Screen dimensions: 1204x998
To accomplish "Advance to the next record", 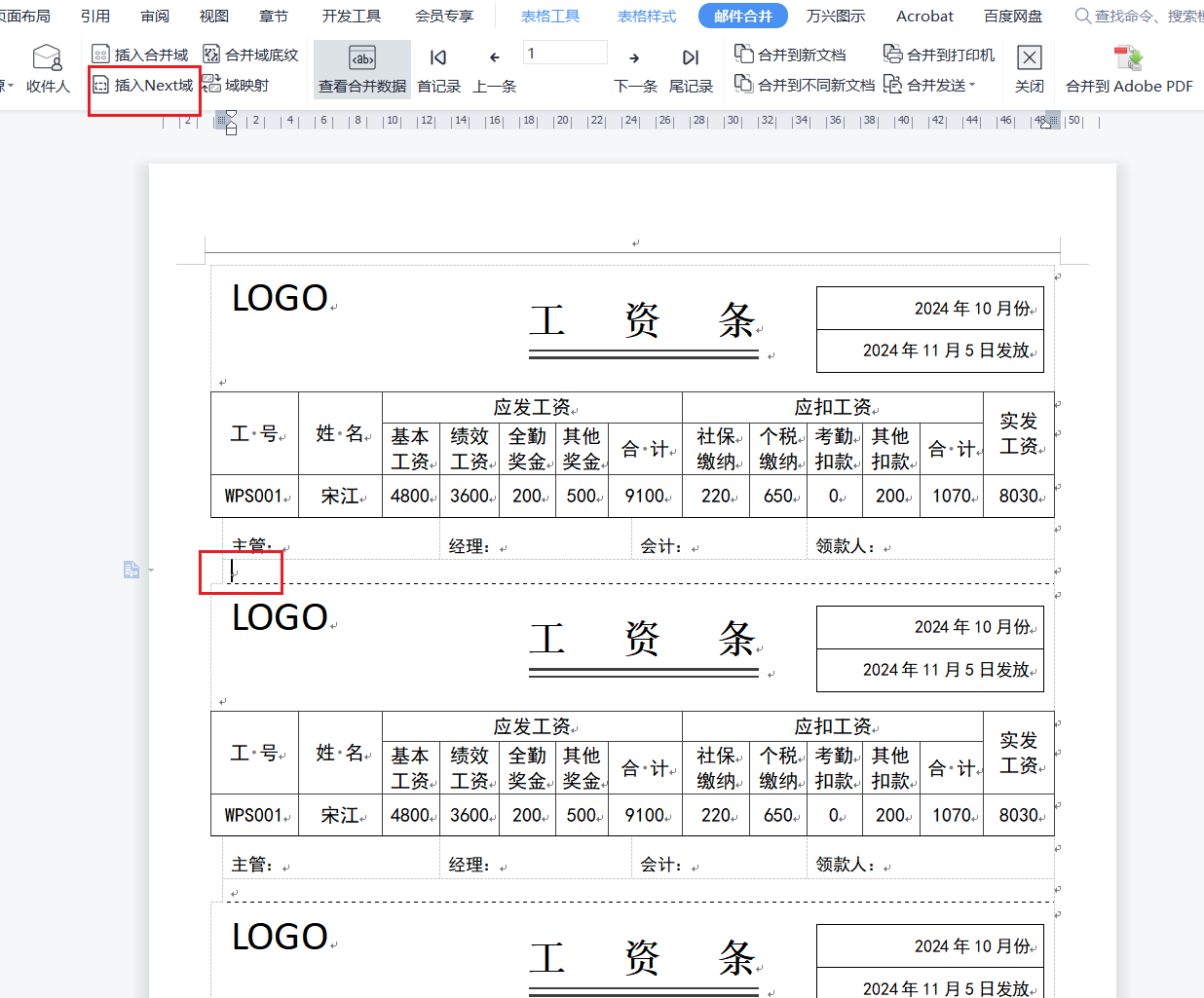I will tap(635, 70).
